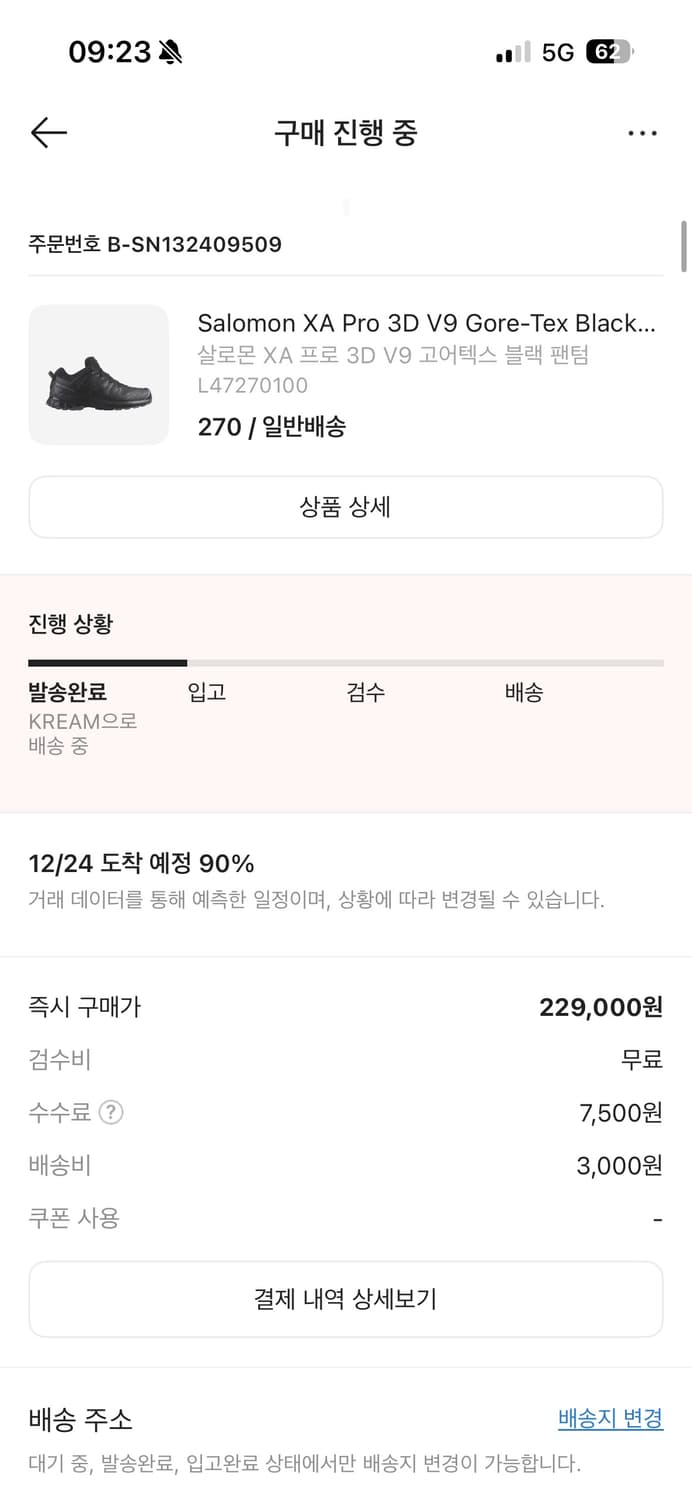
Task: Open the three-dot overflow menu
Action: (x=643, y=132)
